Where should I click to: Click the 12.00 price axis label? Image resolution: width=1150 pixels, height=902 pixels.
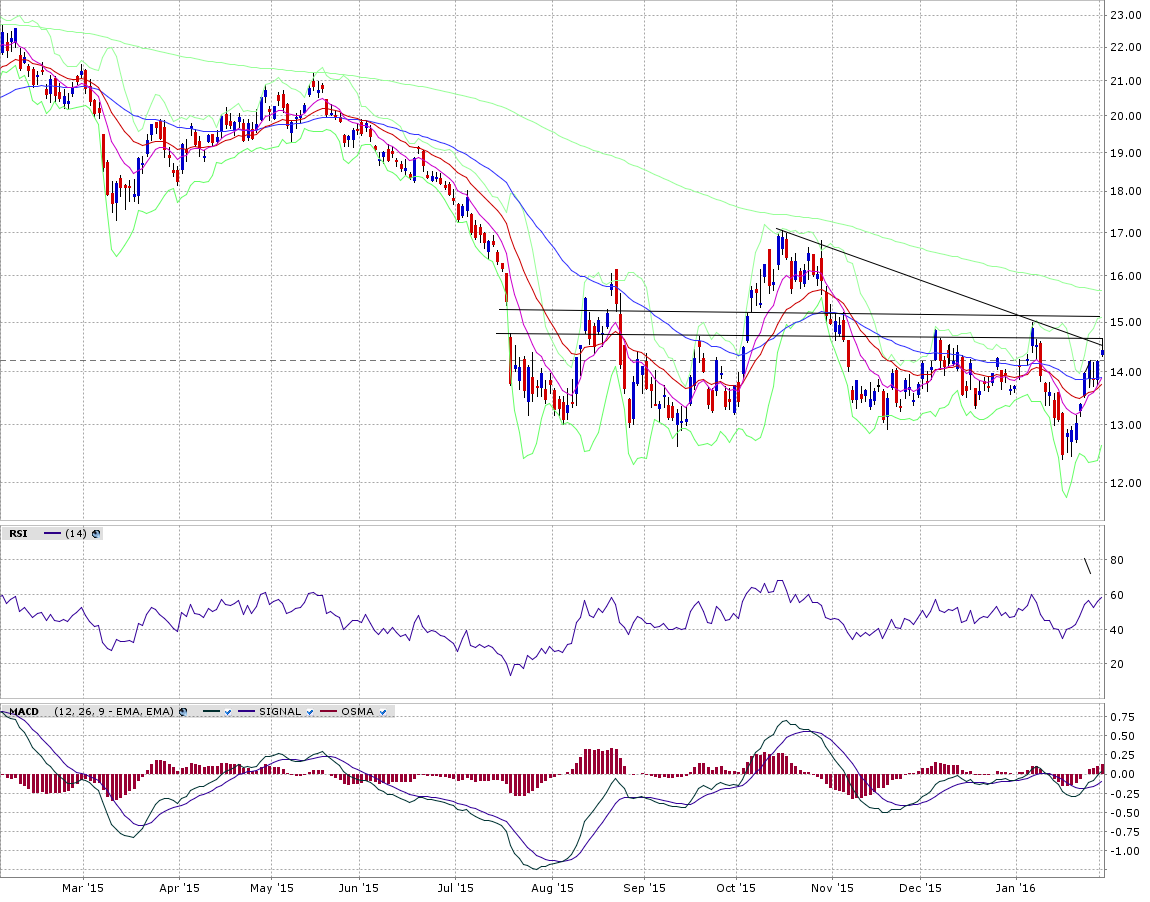tap(1126, 483)
